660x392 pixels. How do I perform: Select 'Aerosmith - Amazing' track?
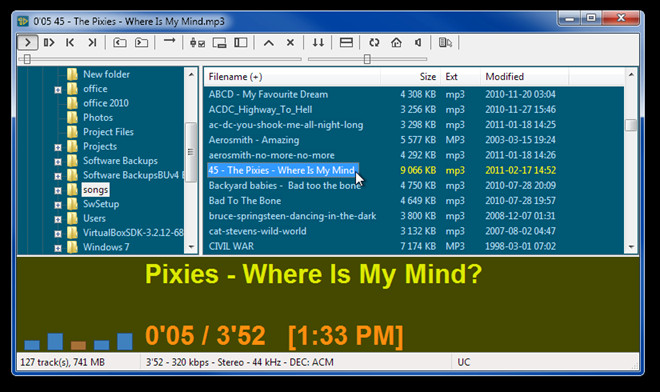[x=254, y=140]
